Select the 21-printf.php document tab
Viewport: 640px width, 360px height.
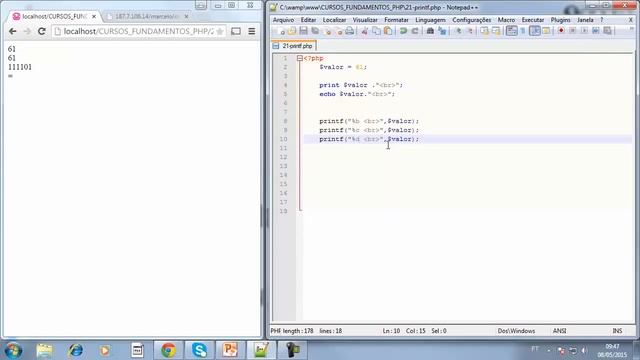tap(294, 46)
